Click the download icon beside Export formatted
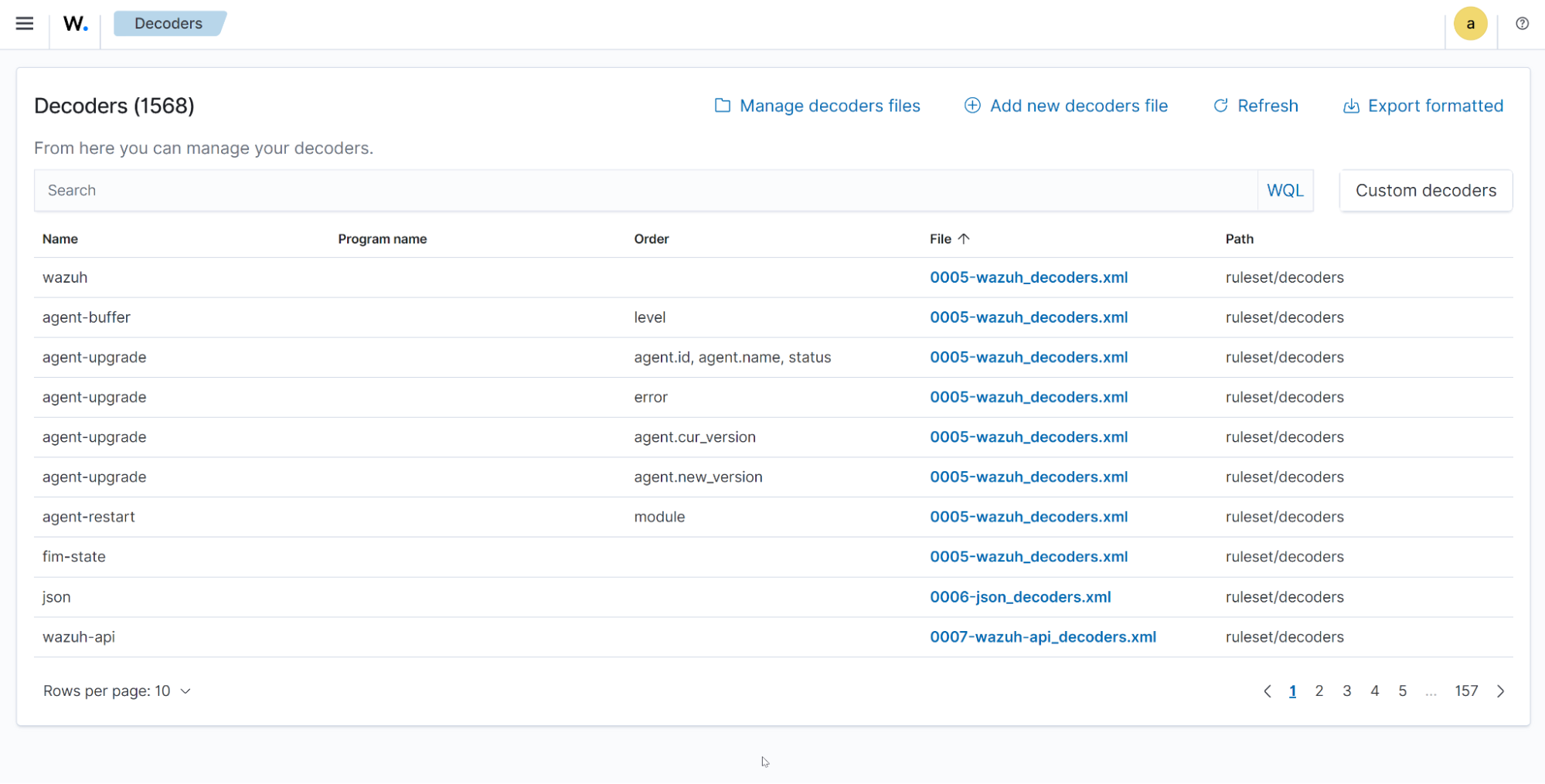This screenshot has height=784, width=1545. [x=1350, y=106]
